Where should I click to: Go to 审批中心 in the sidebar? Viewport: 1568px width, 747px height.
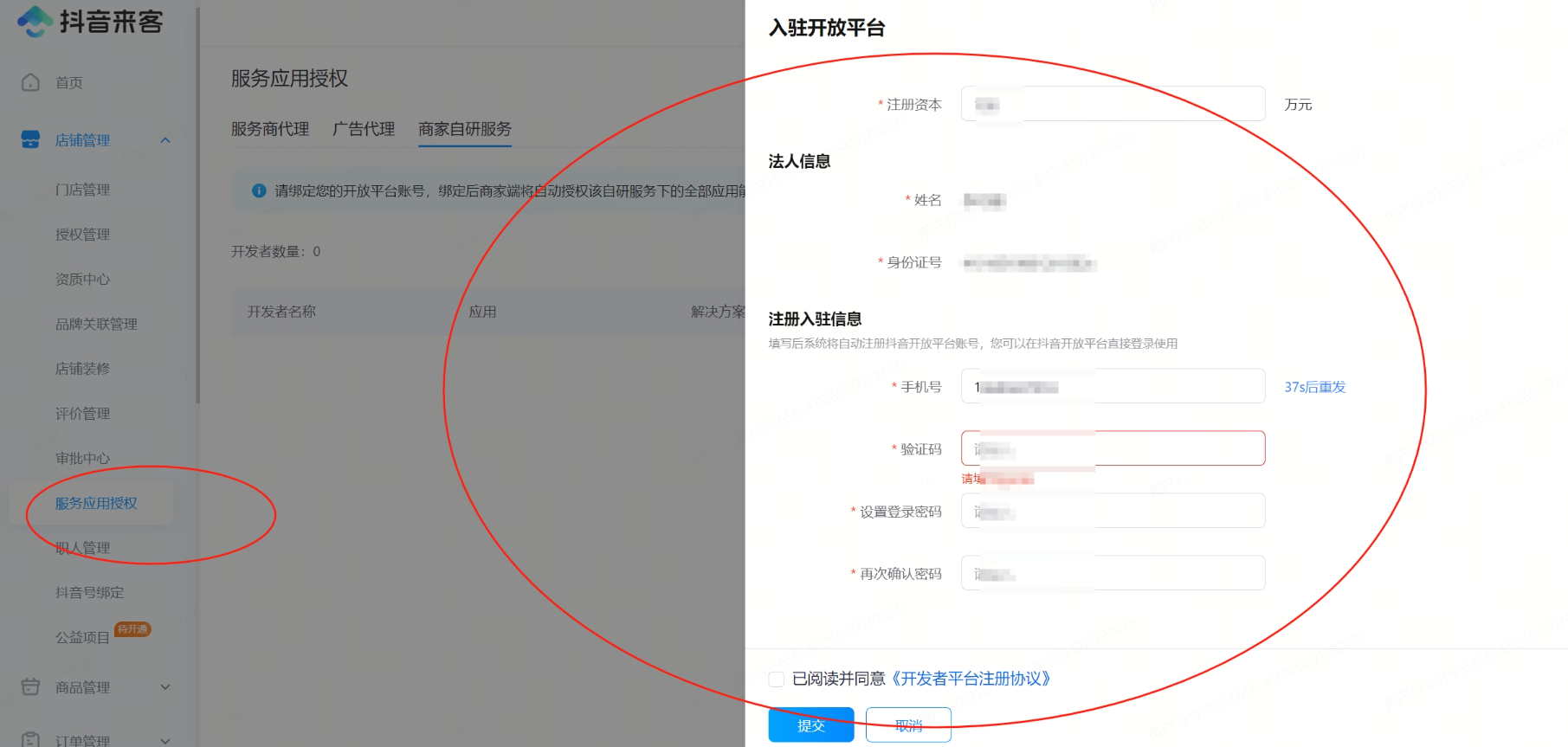(83, 459)
